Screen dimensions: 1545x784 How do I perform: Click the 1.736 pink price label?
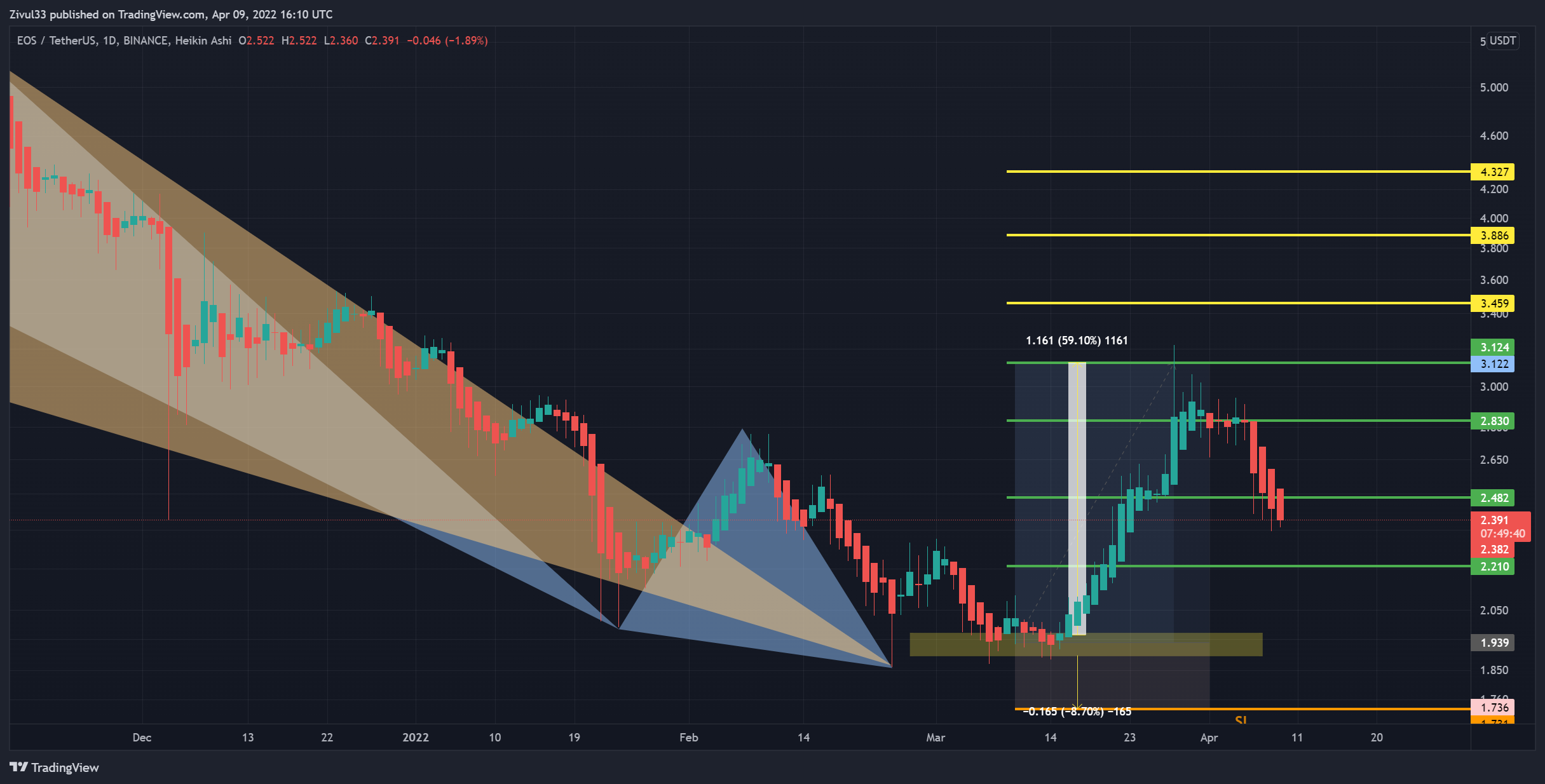[x=1493, y=707]
